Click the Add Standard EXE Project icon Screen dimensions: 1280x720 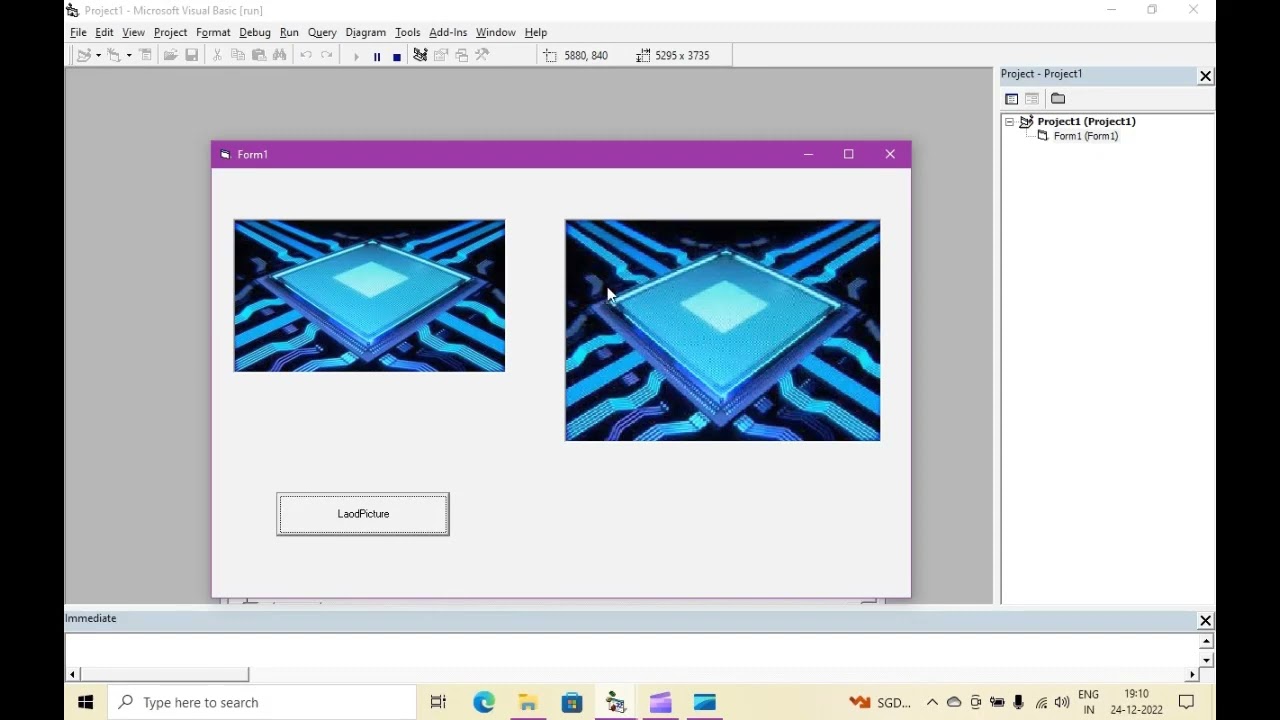coord(85,56)
